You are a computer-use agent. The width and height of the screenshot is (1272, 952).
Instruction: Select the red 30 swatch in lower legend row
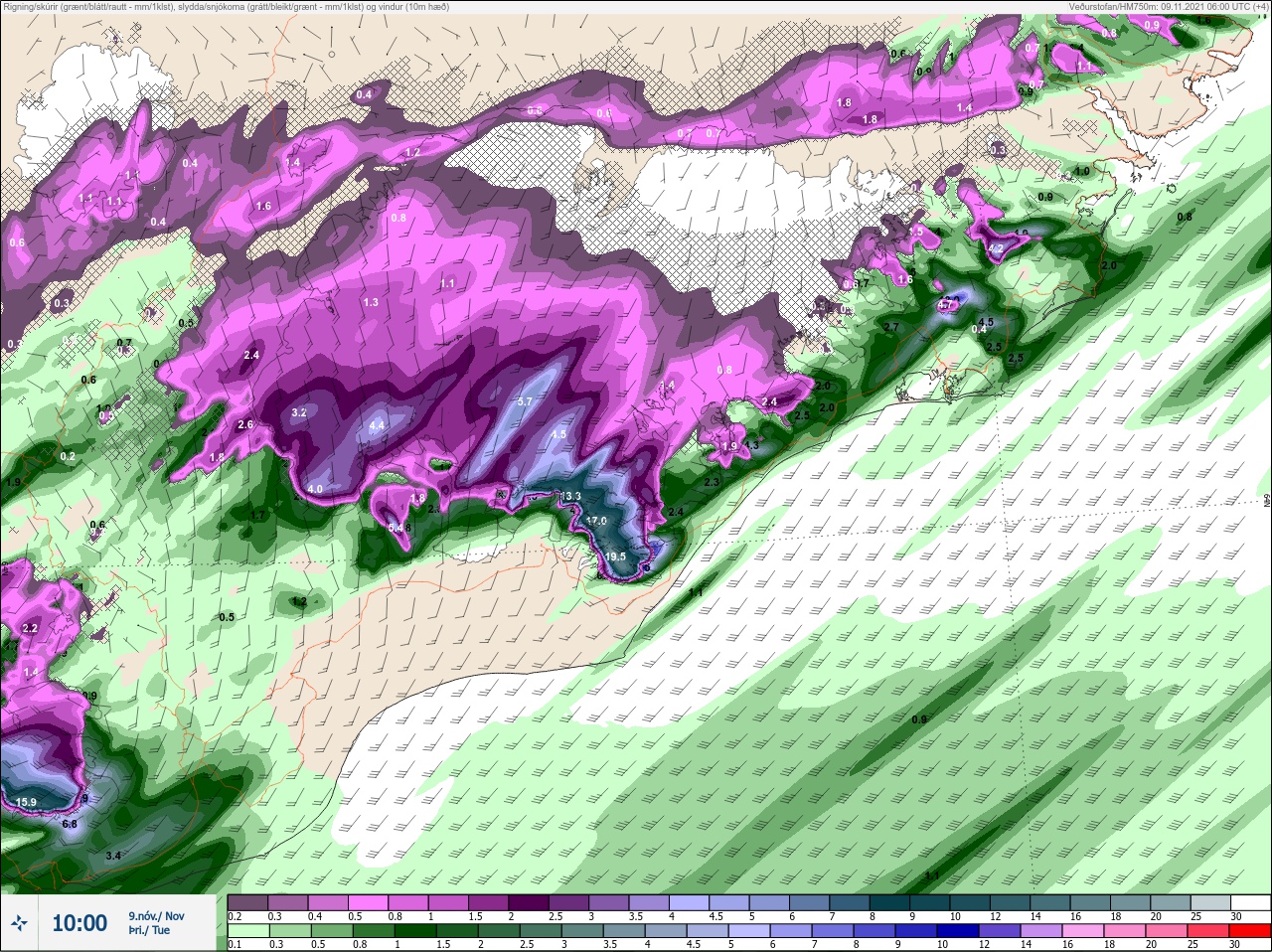(1249, 931)
